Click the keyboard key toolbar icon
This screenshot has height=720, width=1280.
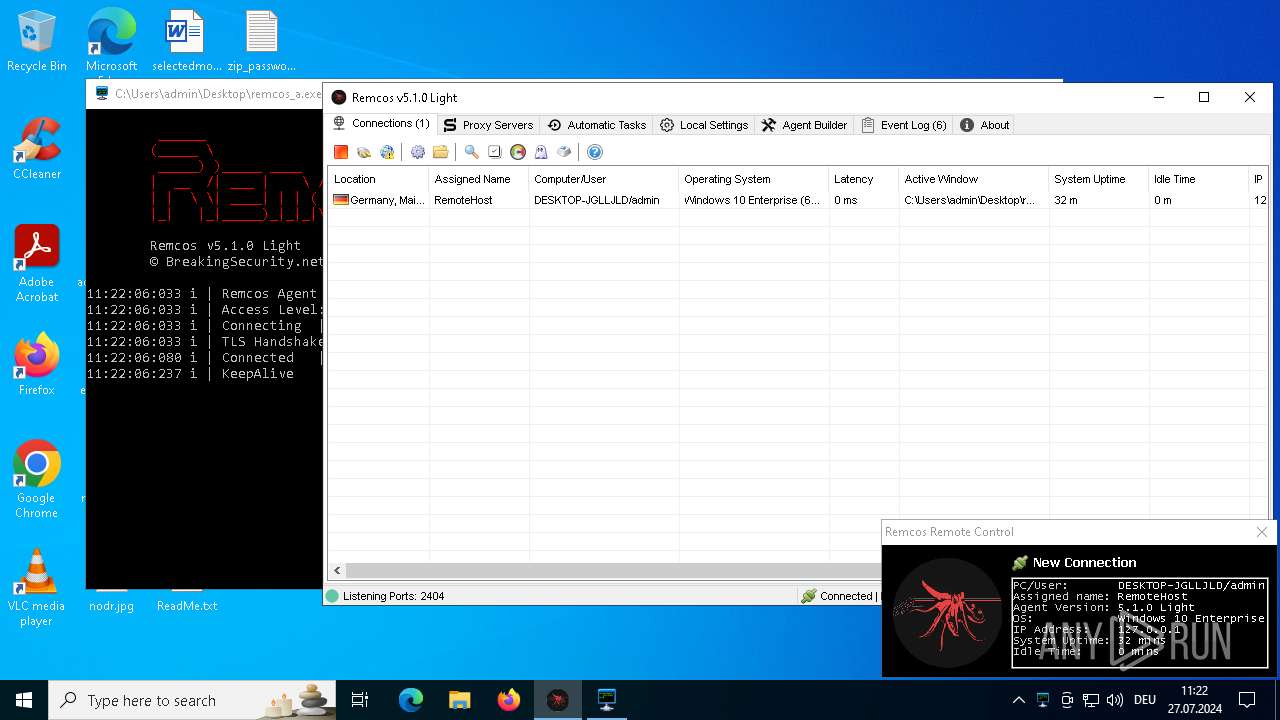click(x=564, y=152)
